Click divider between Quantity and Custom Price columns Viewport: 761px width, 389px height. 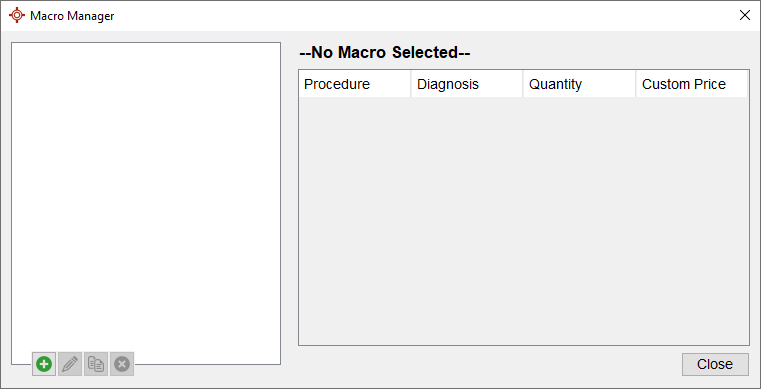pyautogui.click(x=636, y=84)
